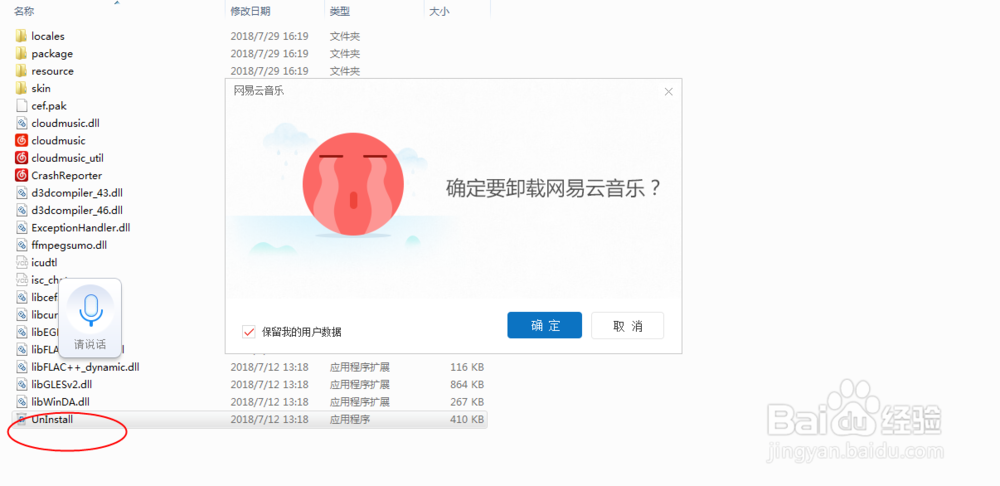The height and width of the screenshot is (486, 1000).
Task: Select the cloudmusic application red icon
Action: pyautogui.click(x=21, y=140)
